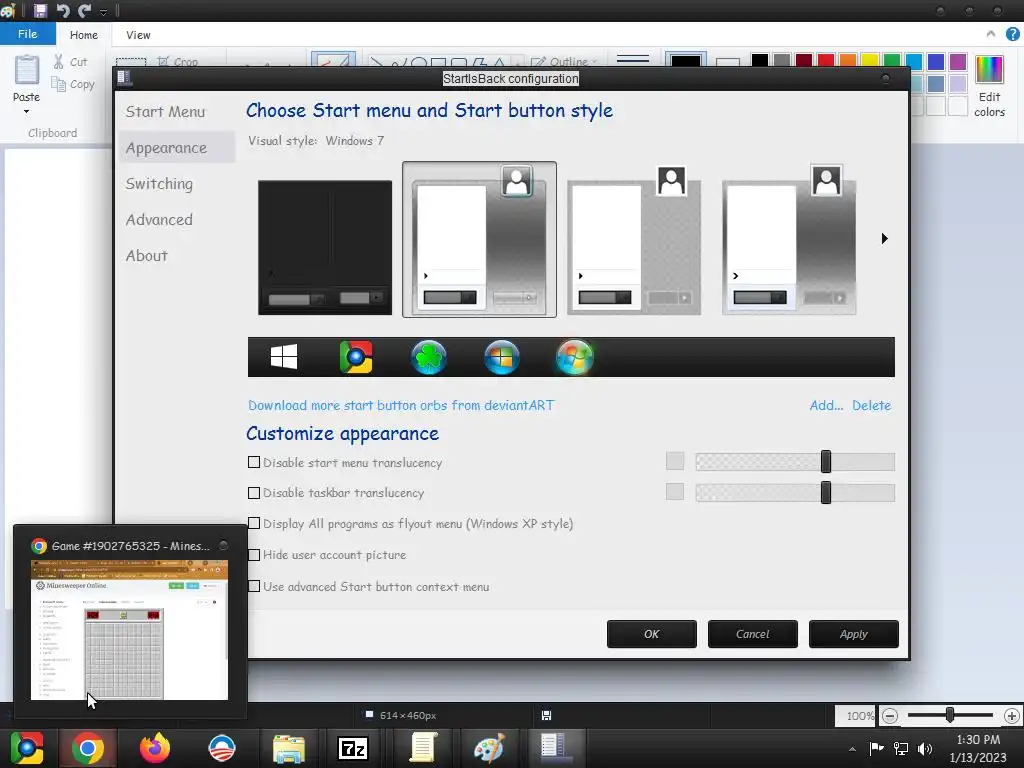Screen dimensions: 1024x768
Task: Select the green clover start button orb
Action: [429, 357]
